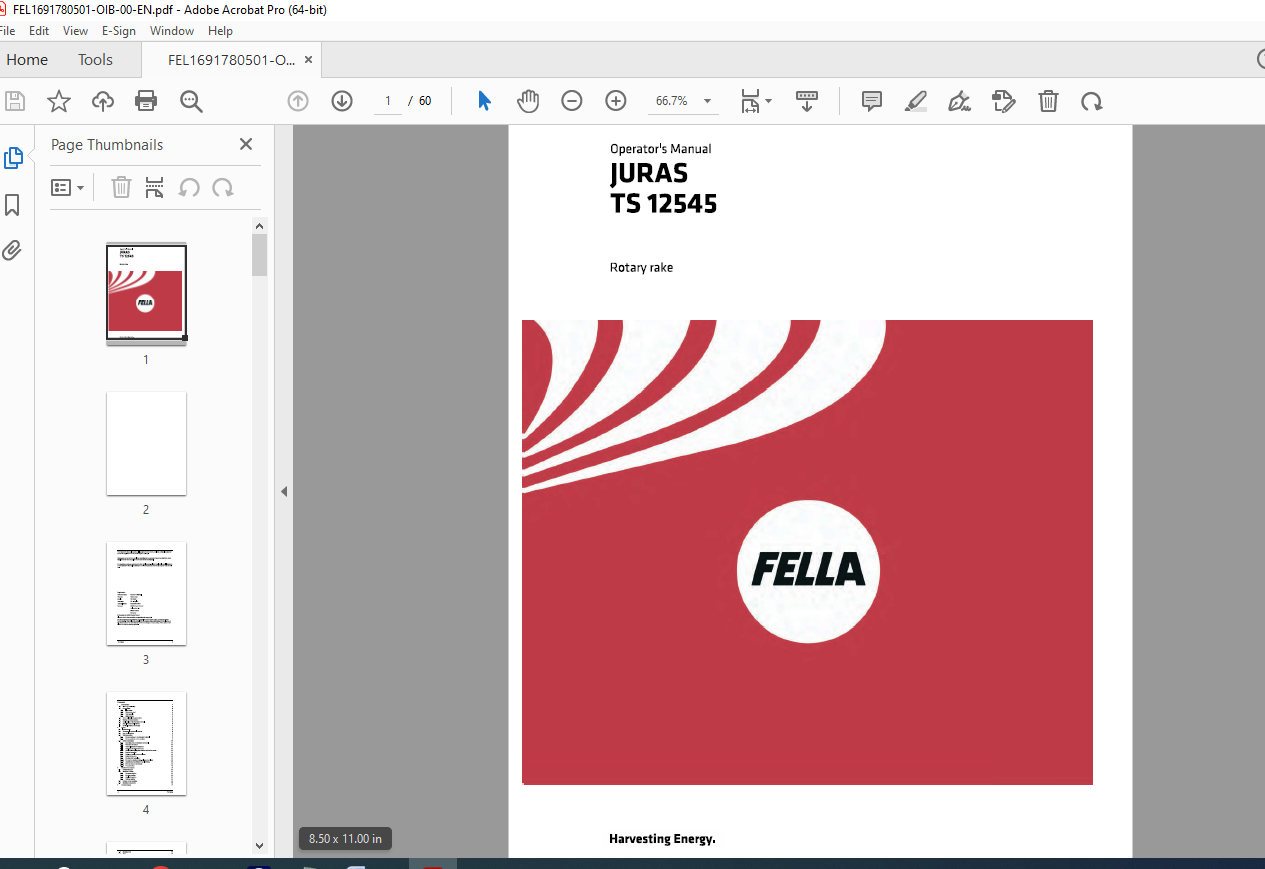The height and width of the screenshot is (869, 1265).
Task: Zoom out with the minus button
Action: [x=572, y=101]
